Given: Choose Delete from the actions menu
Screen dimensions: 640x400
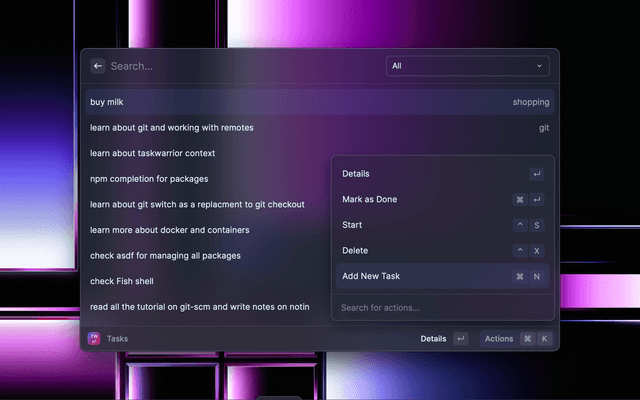Looking at the screenshot, I should pos(355,251).
